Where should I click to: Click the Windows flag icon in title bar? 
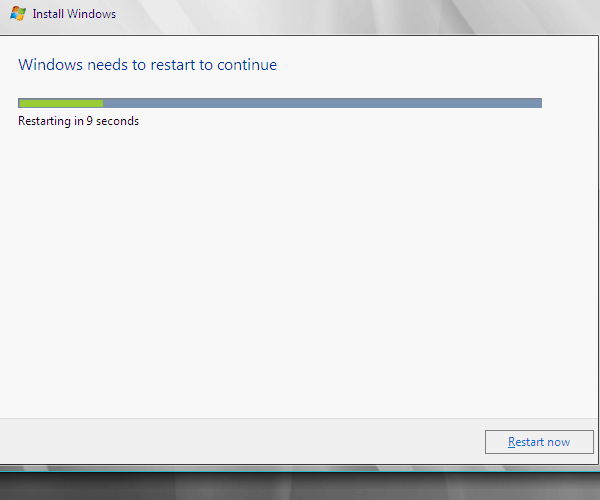pos(18,14)
